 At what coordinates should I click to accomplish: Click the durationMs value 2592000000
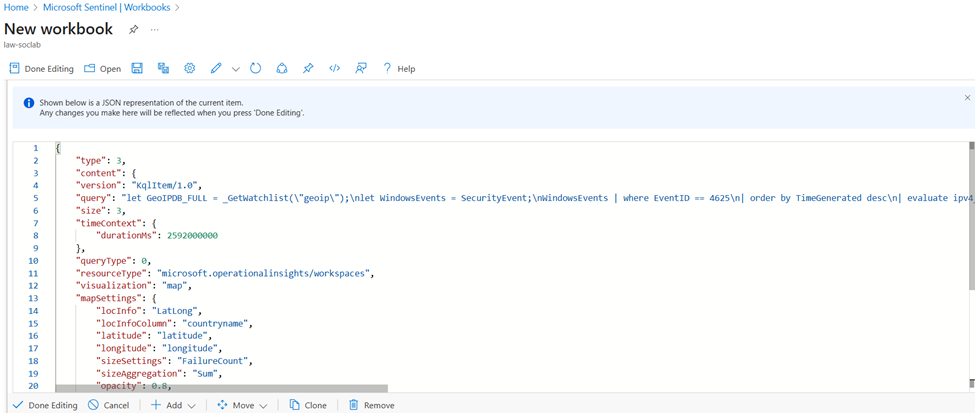pyautogui.click(x=193, y=236)
